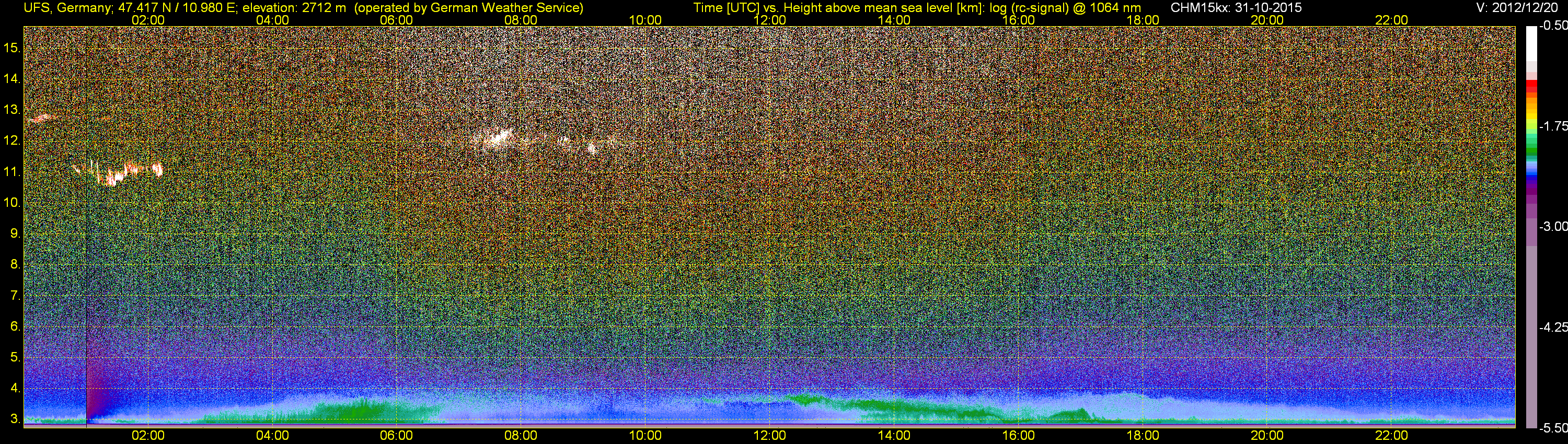The width and height of the screenshot is (1568, 444).
Task: Click the 10:00 label on the top time axis
Action: click(645, 20)
